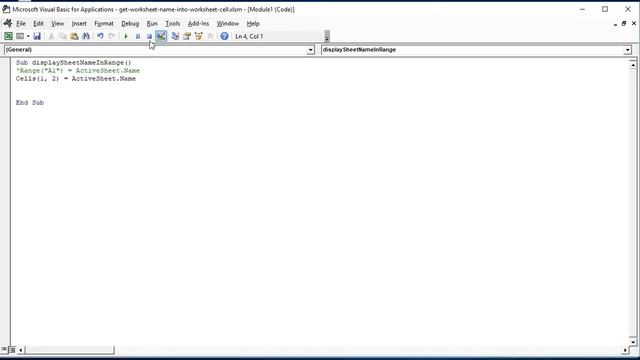The width and height of the screenshot is (640, 360).
Task: Click the 'Ln 4, Col 1' position indicator
Action: coord(249,36)
